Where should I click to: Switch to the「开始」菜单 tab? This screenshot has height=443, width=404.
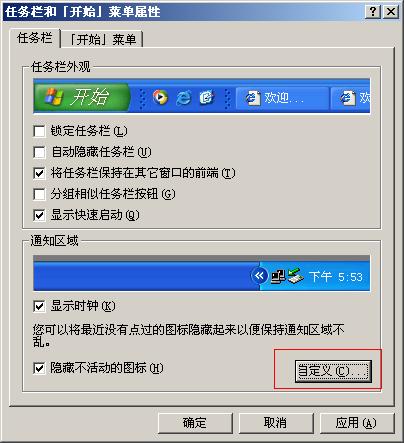[x=103, y=40]
